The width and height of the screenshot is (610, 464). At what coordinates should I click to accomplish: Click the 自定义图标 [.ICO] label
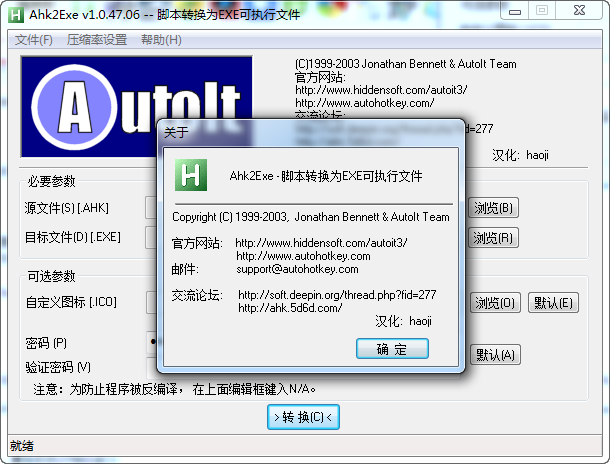[x=71, y=302]
